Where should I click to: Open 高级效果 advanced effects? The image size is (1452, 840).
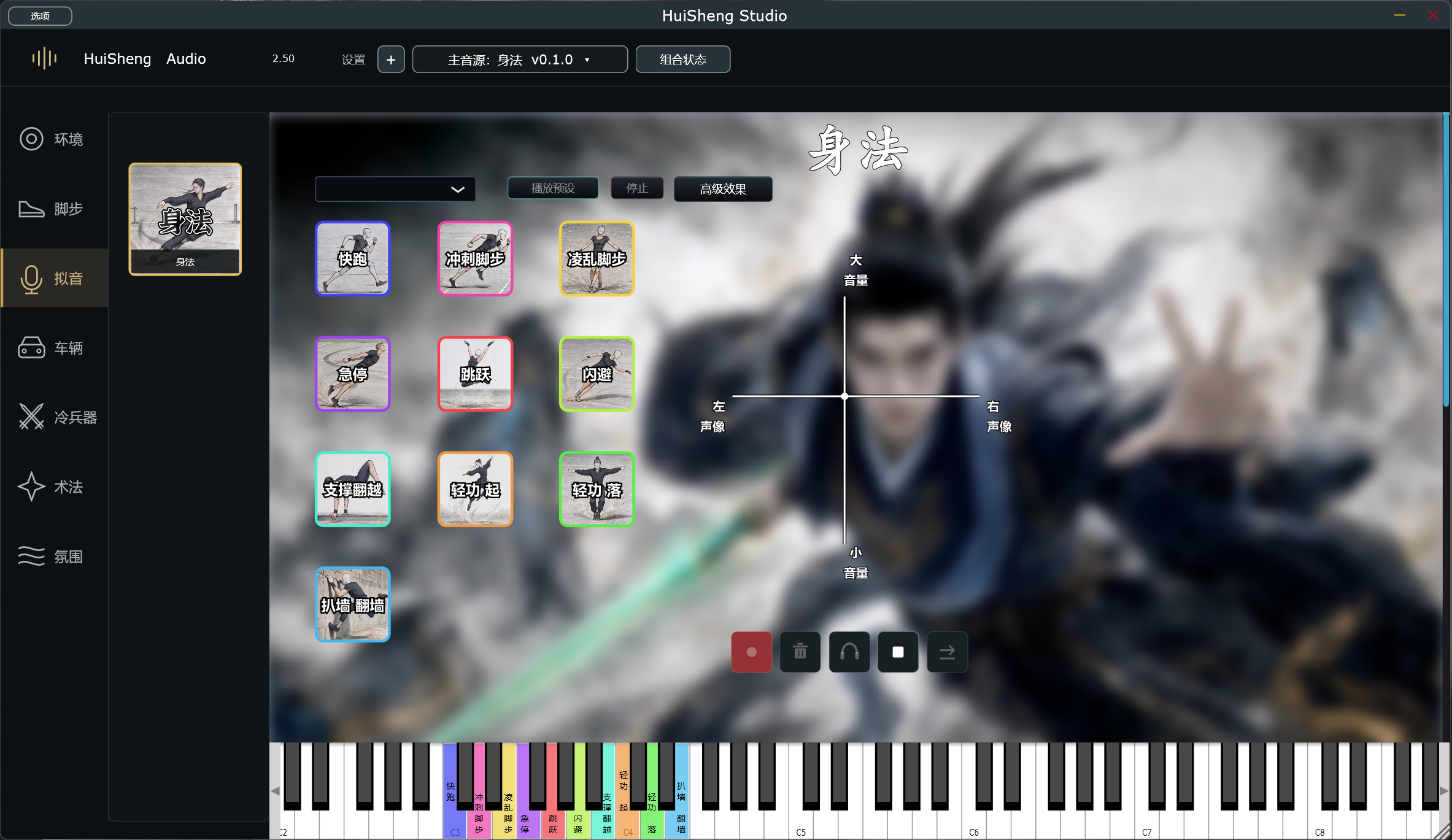[x=723, y=189]
